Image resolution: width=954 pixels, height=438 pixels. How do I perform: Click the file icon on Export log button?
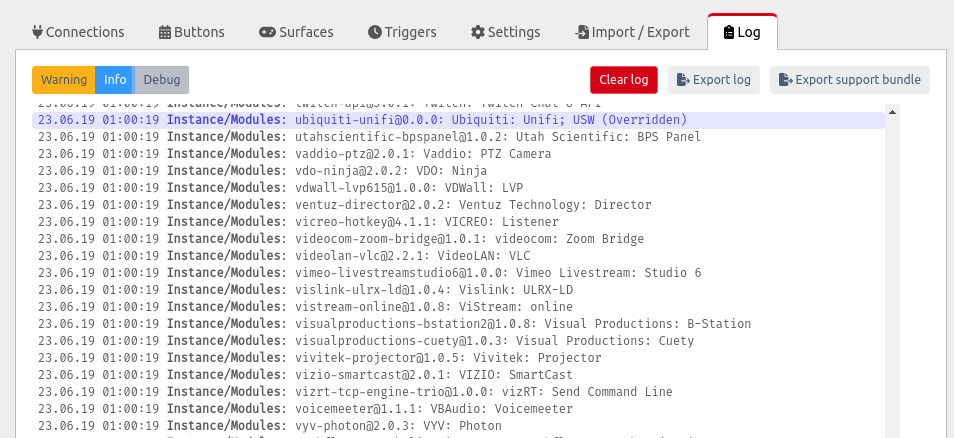pyautogui.click(x=683, y=80)
